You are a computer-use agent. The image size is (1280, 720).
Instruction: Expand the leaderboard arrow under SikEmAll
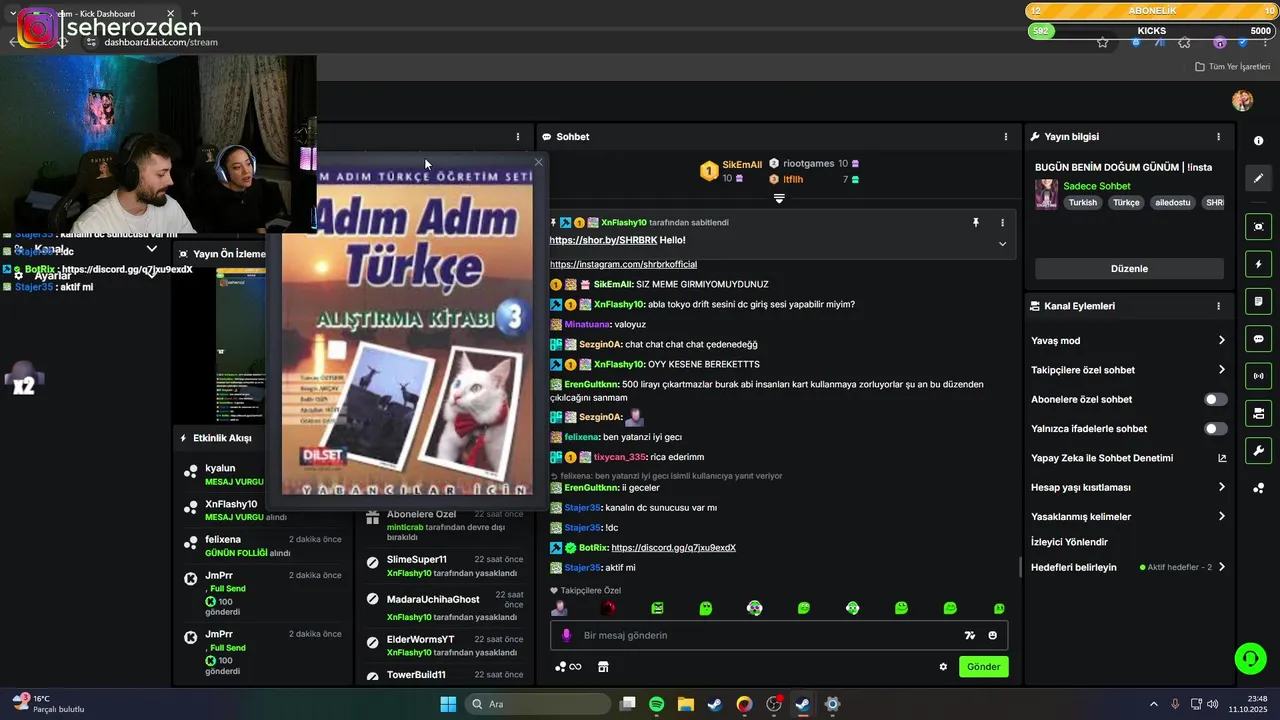(x=779, y=198)
